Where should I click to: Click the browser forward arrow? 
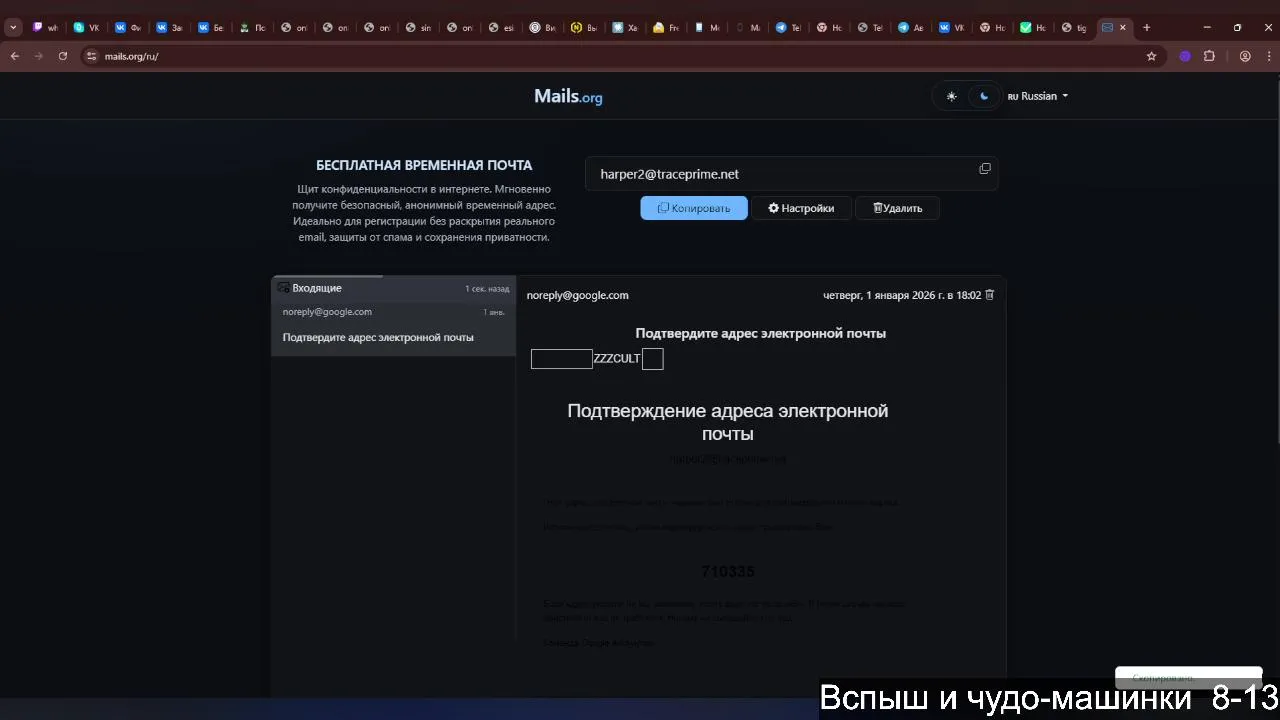point(39,56)
